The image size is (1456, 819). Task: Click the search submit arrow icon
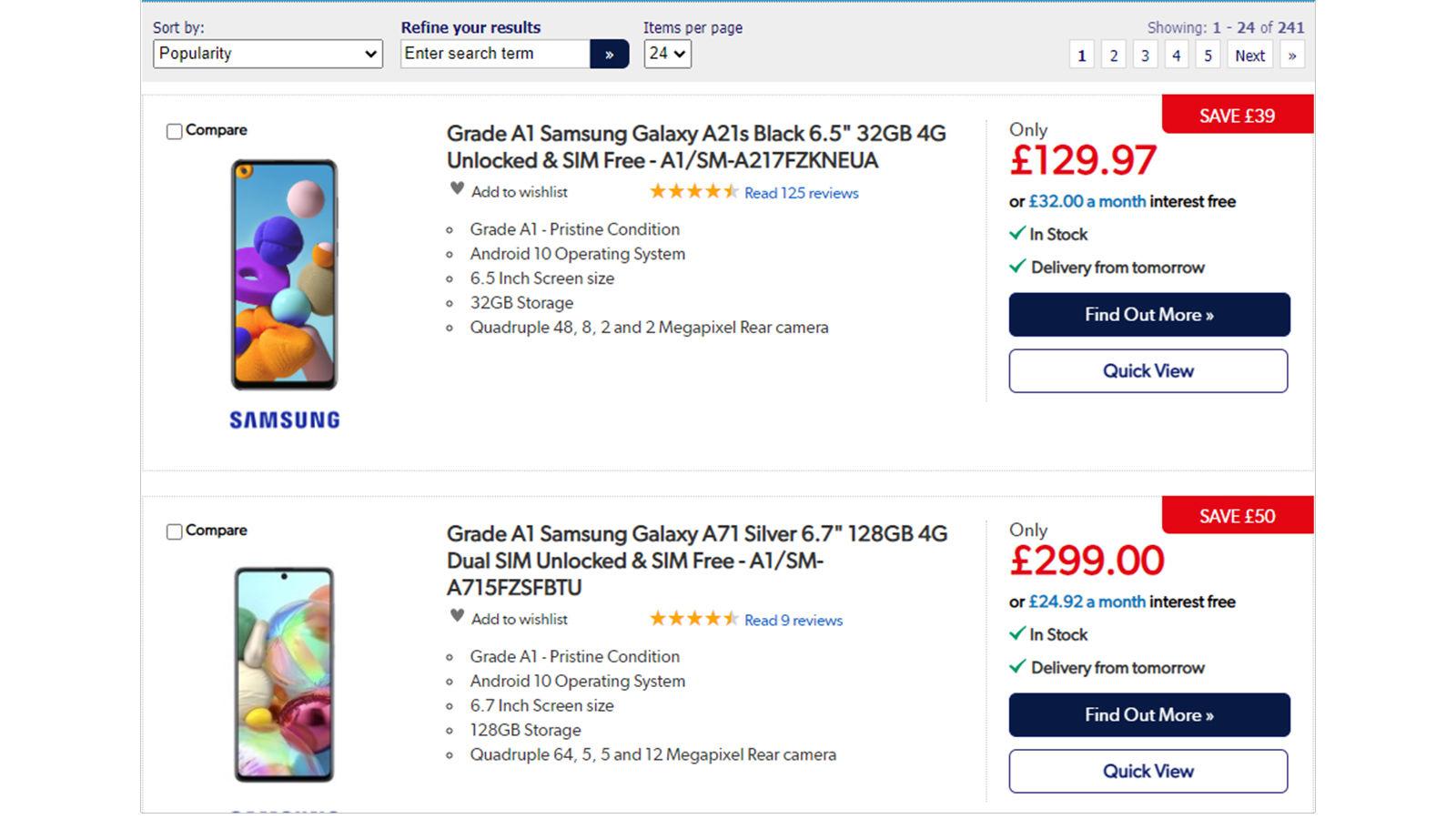click(611, 54)
